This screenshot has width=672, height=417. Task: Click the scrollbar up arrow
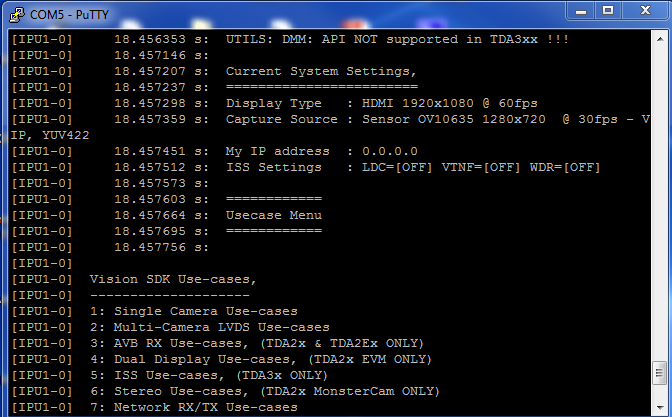660,39
